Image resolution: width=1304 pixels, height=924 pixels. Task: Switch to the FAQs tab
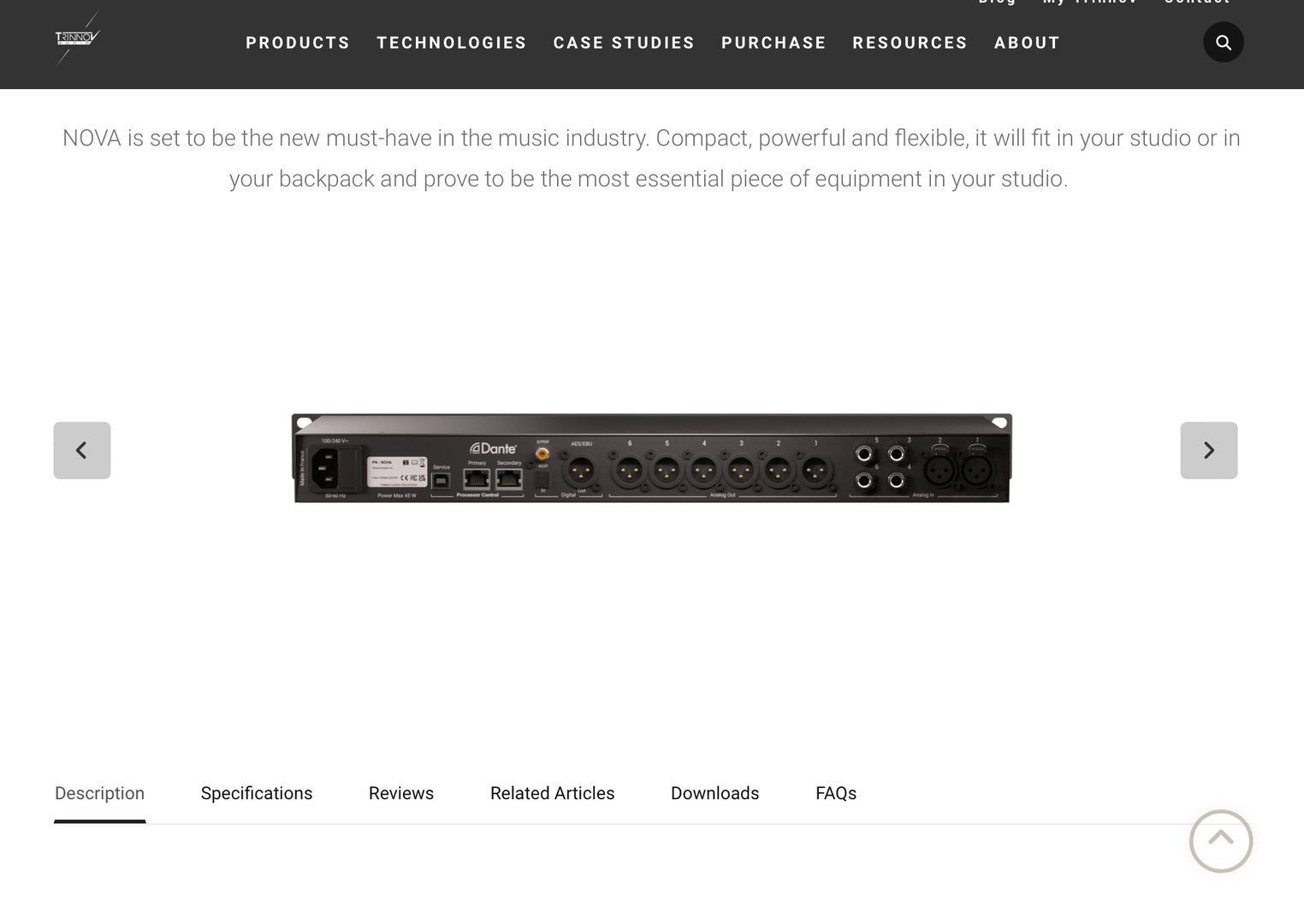coord(836,793)
